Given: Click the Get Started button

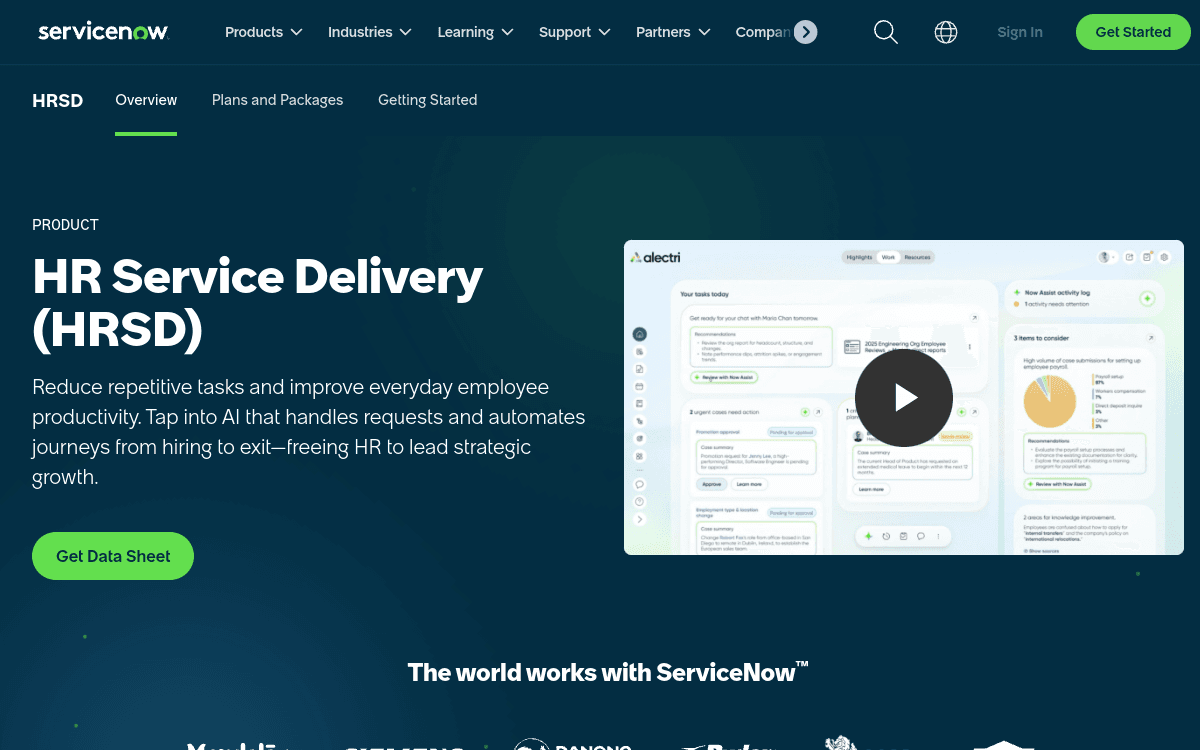Looking at the screenshot, I should [x=1133, y=32].
